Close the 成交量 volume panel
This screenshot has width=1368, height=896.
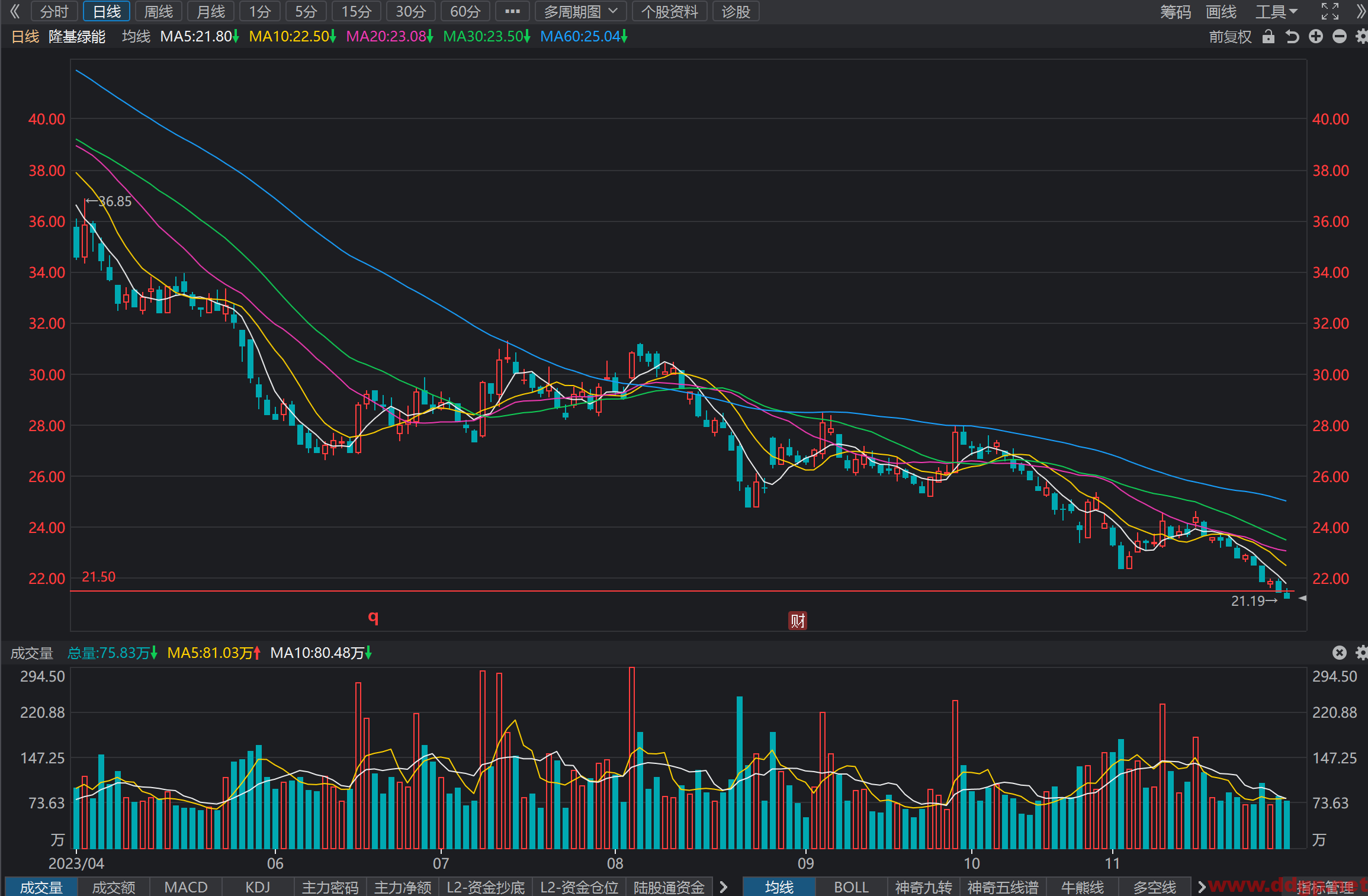(1340, 653)
